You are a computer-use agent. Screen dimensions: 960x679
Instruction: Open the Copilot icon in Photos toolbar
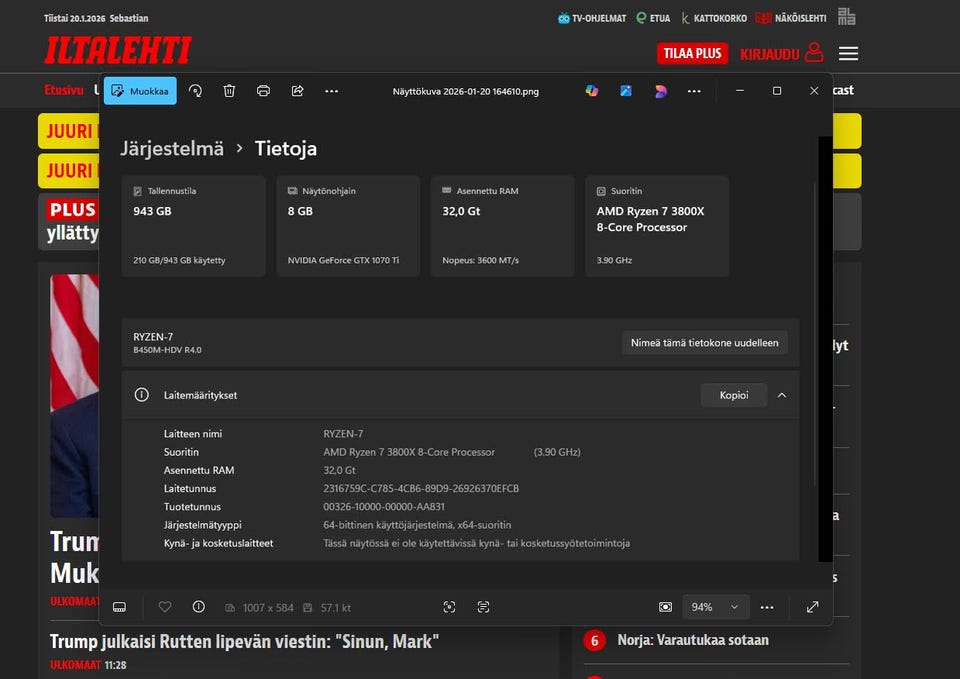592,91
